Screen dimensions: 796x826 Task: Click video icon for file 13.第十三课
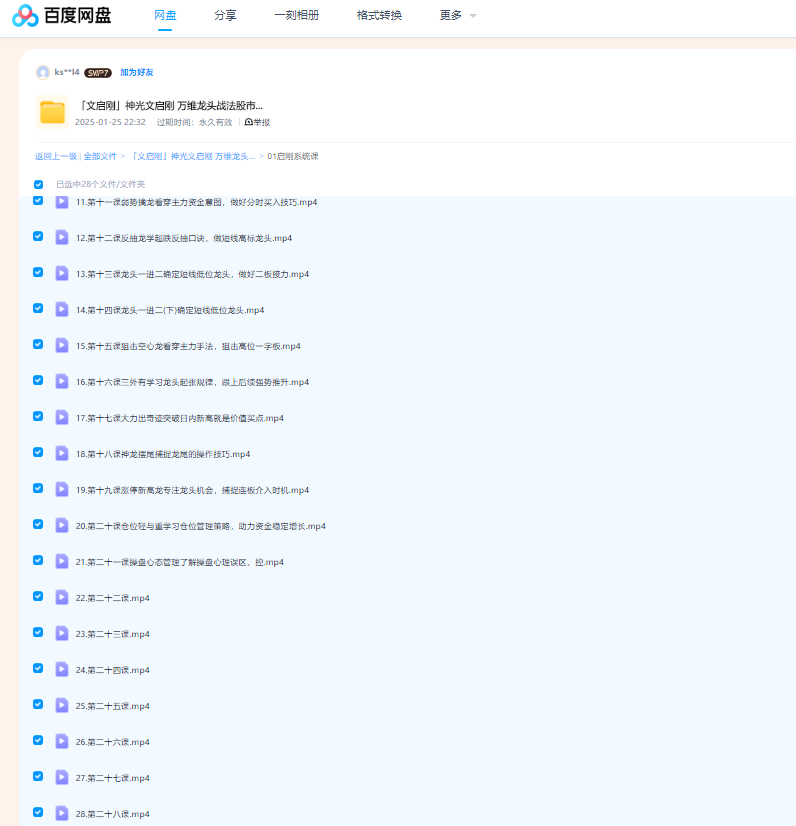(x=62, y=273)
